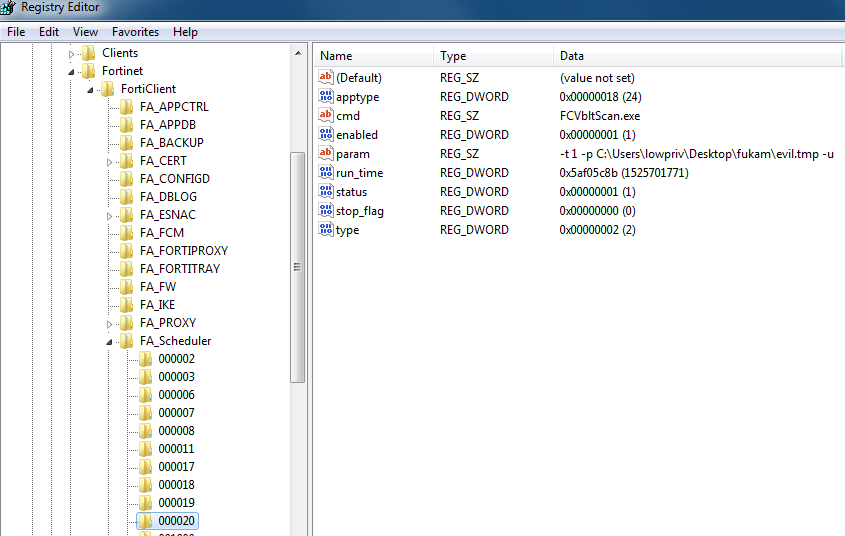The height and width of the screenshot is (536, 845).
Task: Select the FA_ESNAC registry key
Action: pos(168,215)
